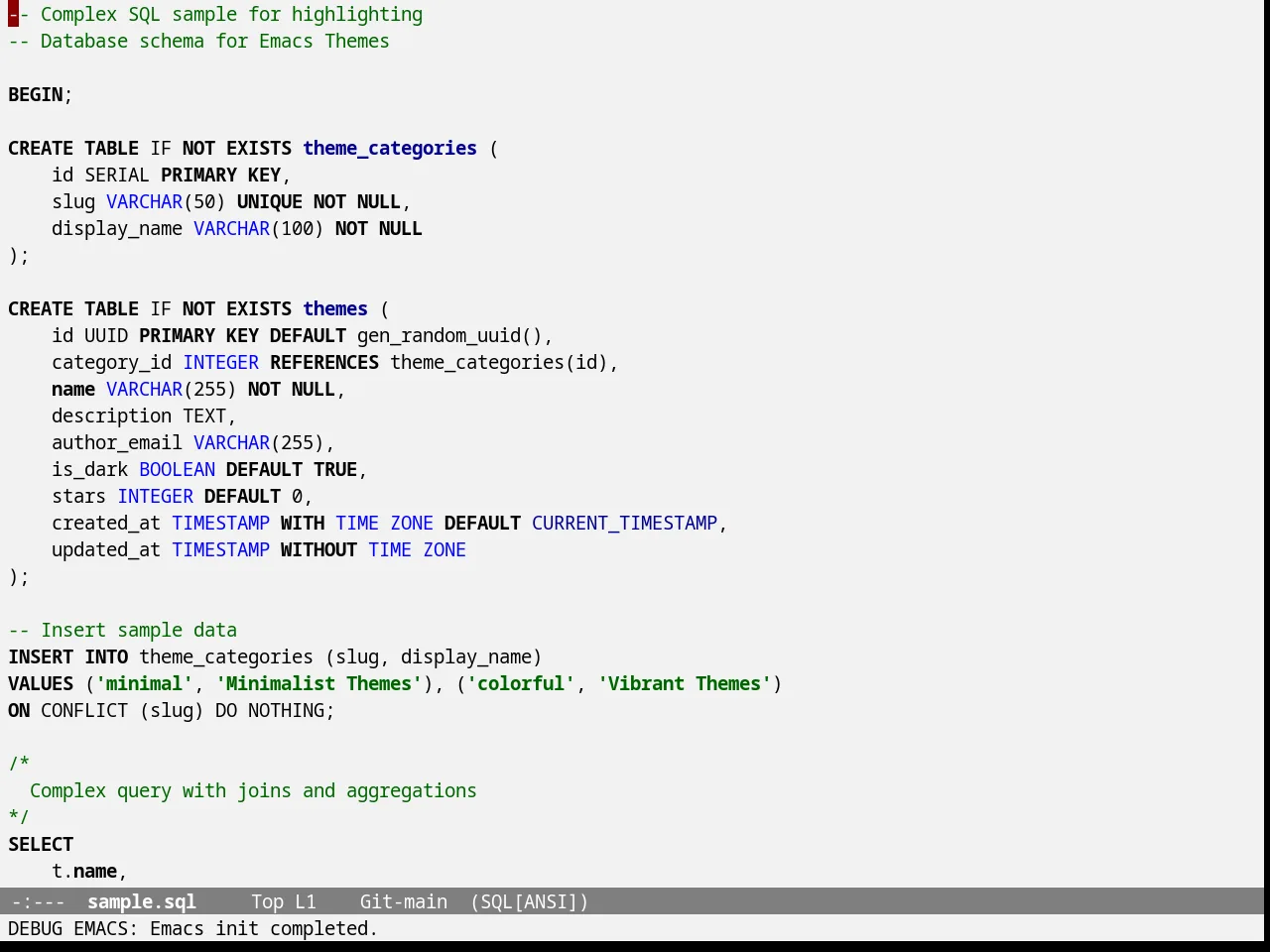This screenshot has height=952, width=1270.
Task: Click VARCHAR(100) in the display_name line
Action: pos(259,228)
